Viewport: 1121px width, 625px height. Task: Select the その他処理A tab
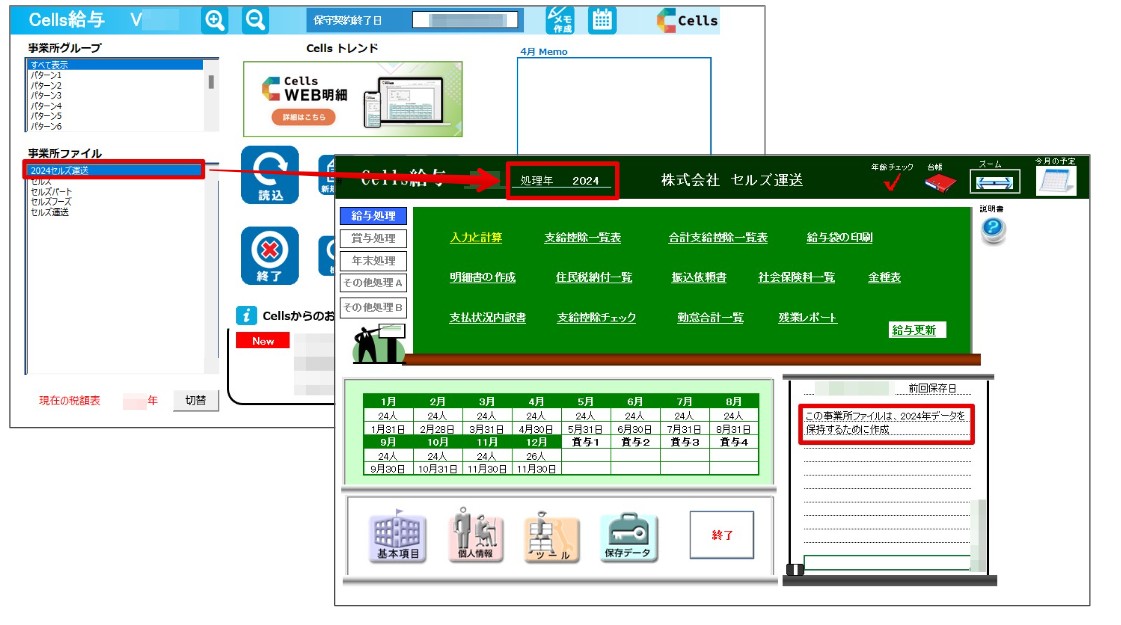click(x=373, y=282)
